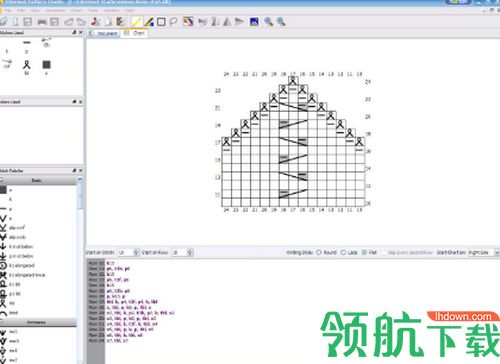The width and height of the screenshot is (500, 364).
Task: Click the Start on row spinner arrows
Action: (x=190, y=252)
